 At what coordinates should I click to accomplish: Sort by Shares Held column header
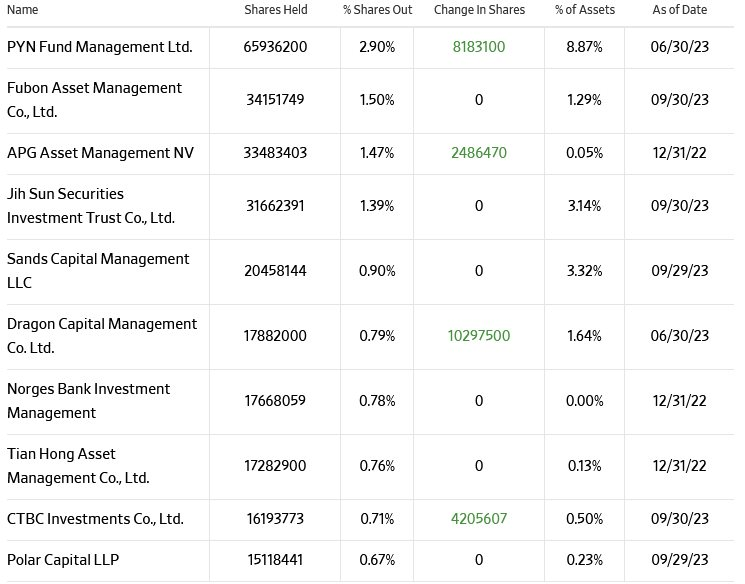(276, 10)
